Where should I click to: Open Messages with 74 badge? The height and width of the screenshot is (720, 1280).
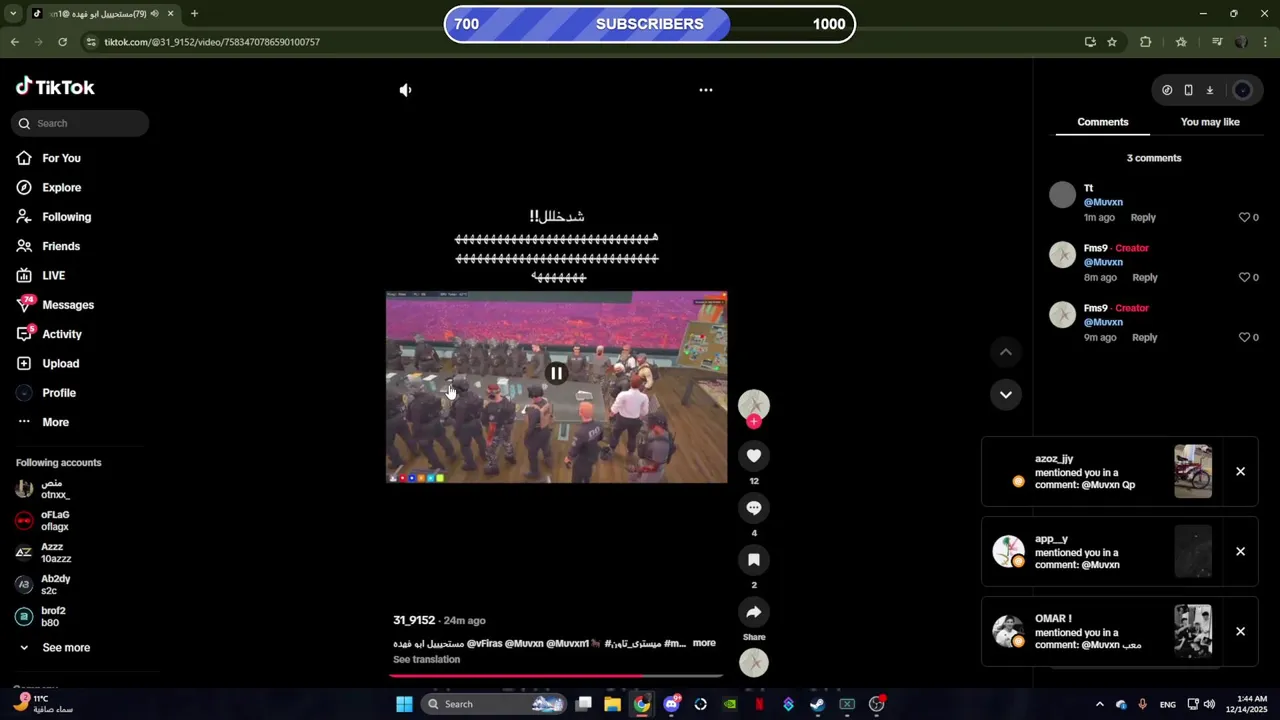point(68,305)
